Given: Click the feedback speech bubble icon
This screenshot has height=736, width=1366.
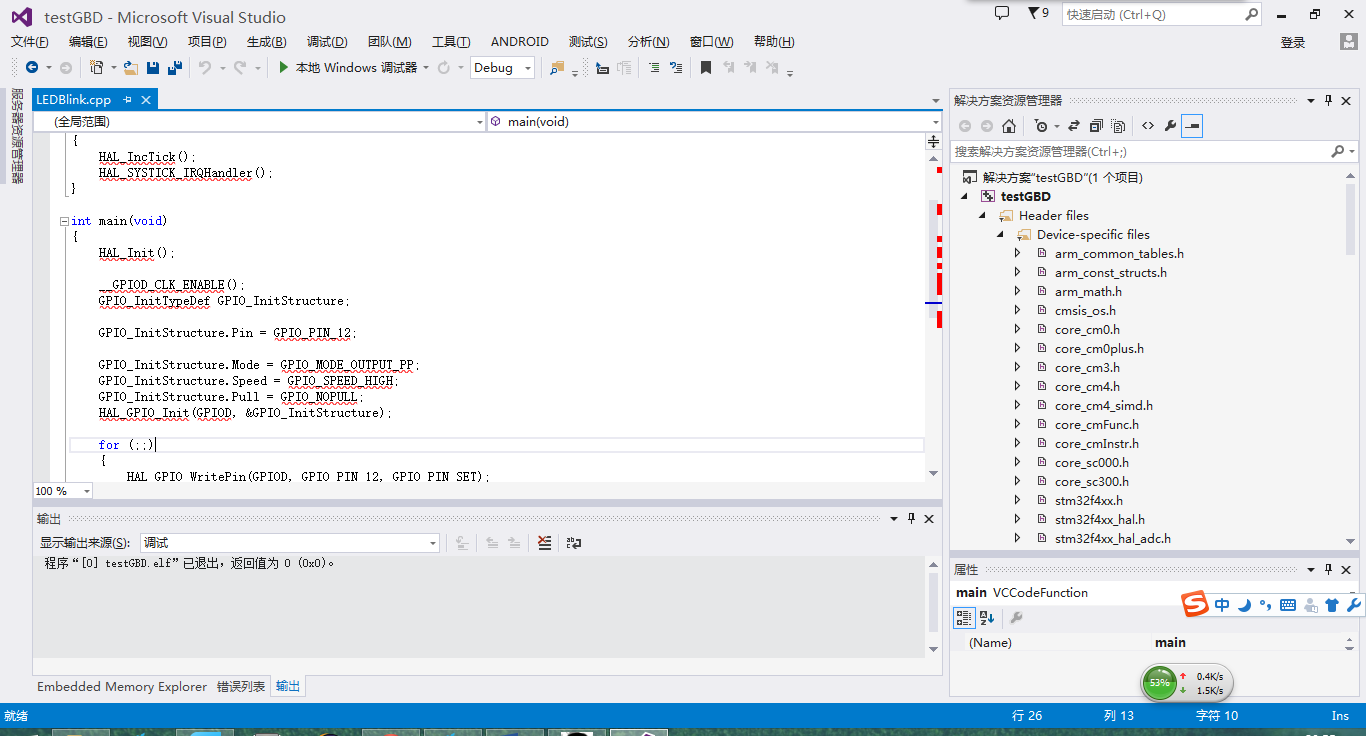Looking at the screenshot, I should point(1002,14).
